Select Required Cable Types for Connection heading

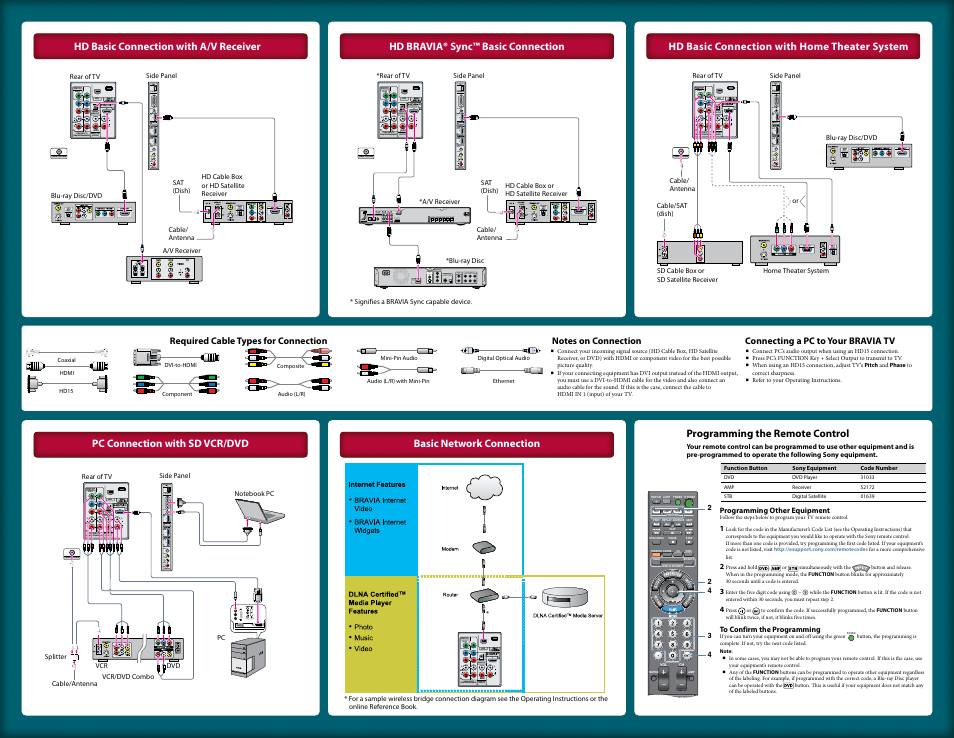(x=248, y=341)
